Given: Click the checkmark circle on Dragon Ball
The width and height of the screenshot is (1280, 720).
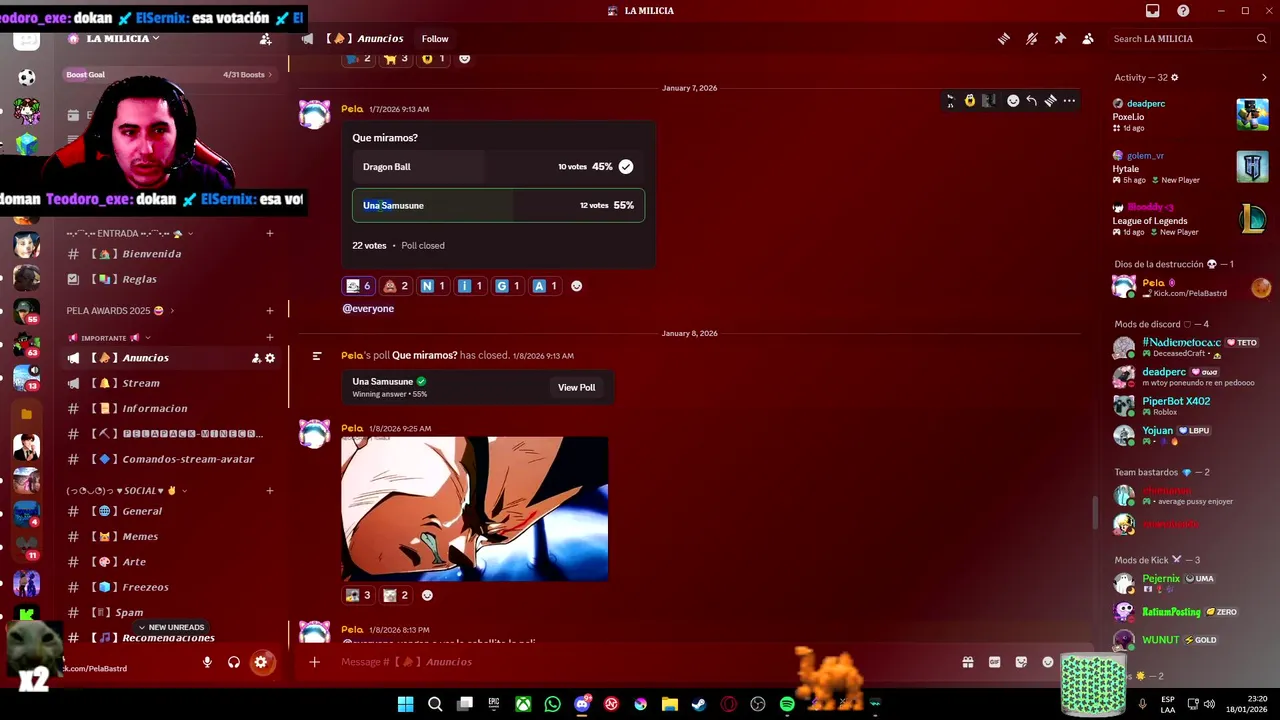Looking at the screenshot, I should [626, 167].
